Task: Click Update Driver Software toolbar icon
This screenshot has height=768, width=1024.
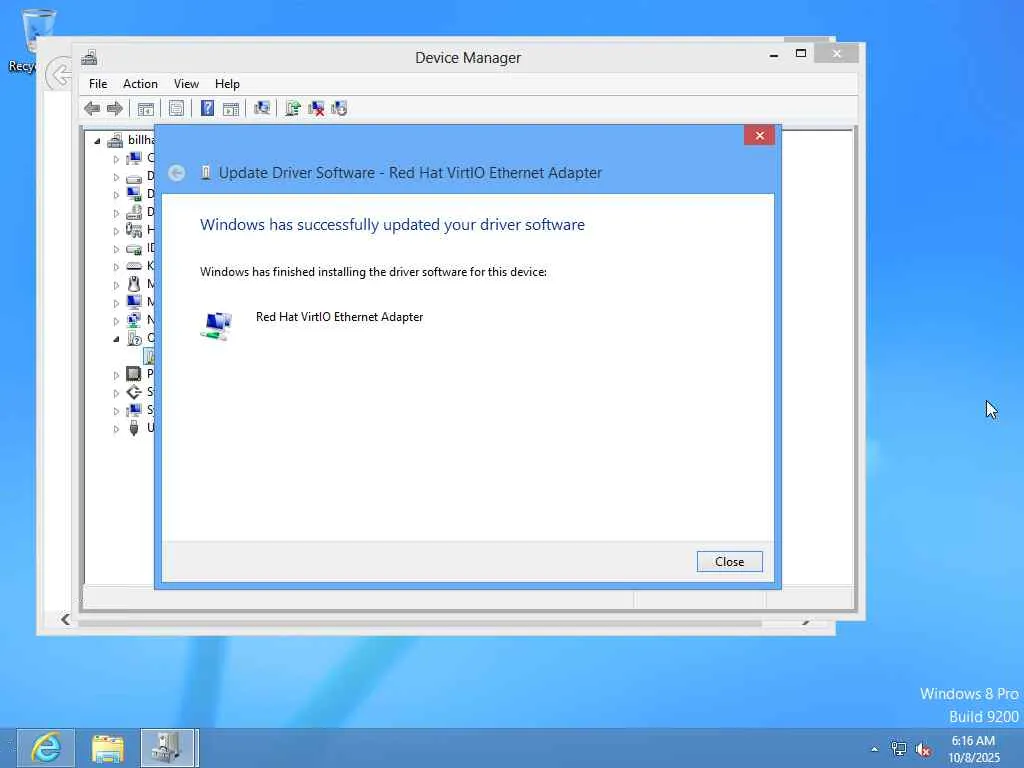Action: click(x=293, y=108)
